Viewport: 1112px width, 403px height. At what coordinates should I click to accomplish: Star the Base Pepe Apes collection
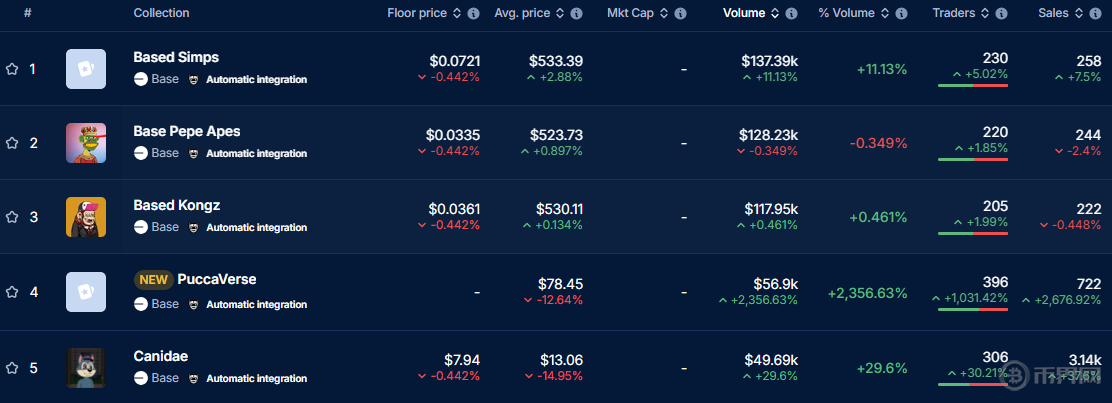(12, 143)
